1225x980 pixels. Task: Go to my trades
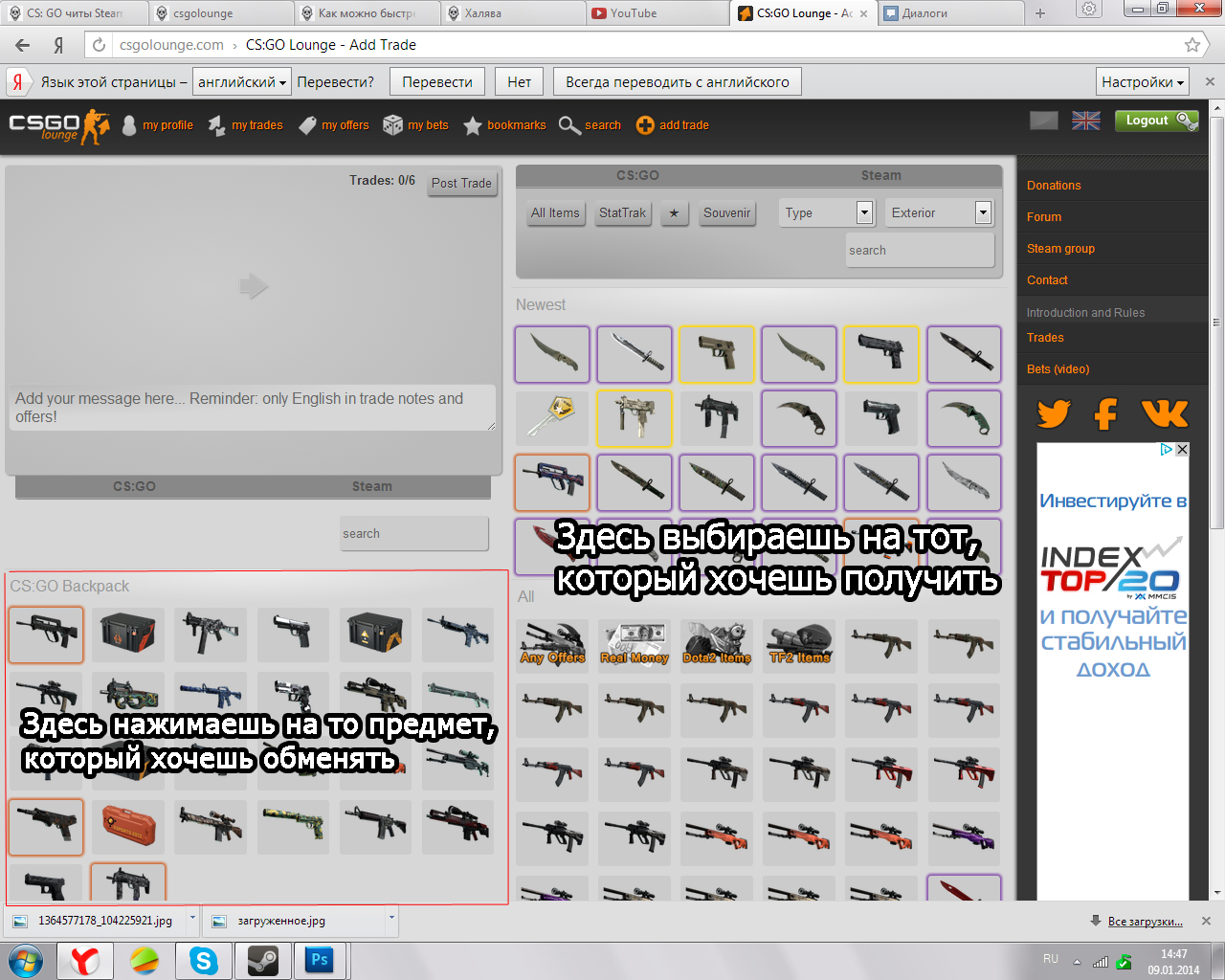pyautogui.click(x=246, y=125)
